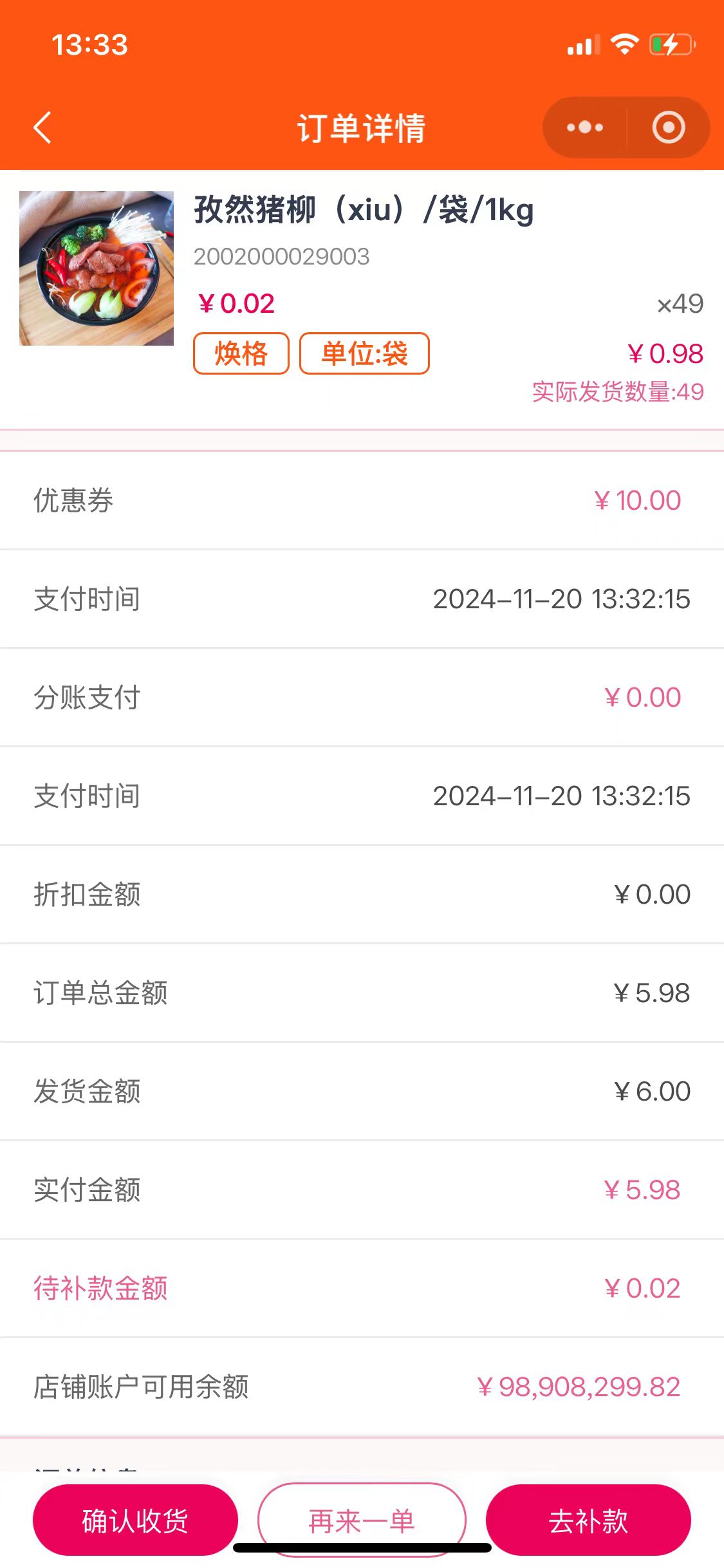724x1568 pixels.
Task: Open the 孜然猪柳 product title
Action: [364, 210]
